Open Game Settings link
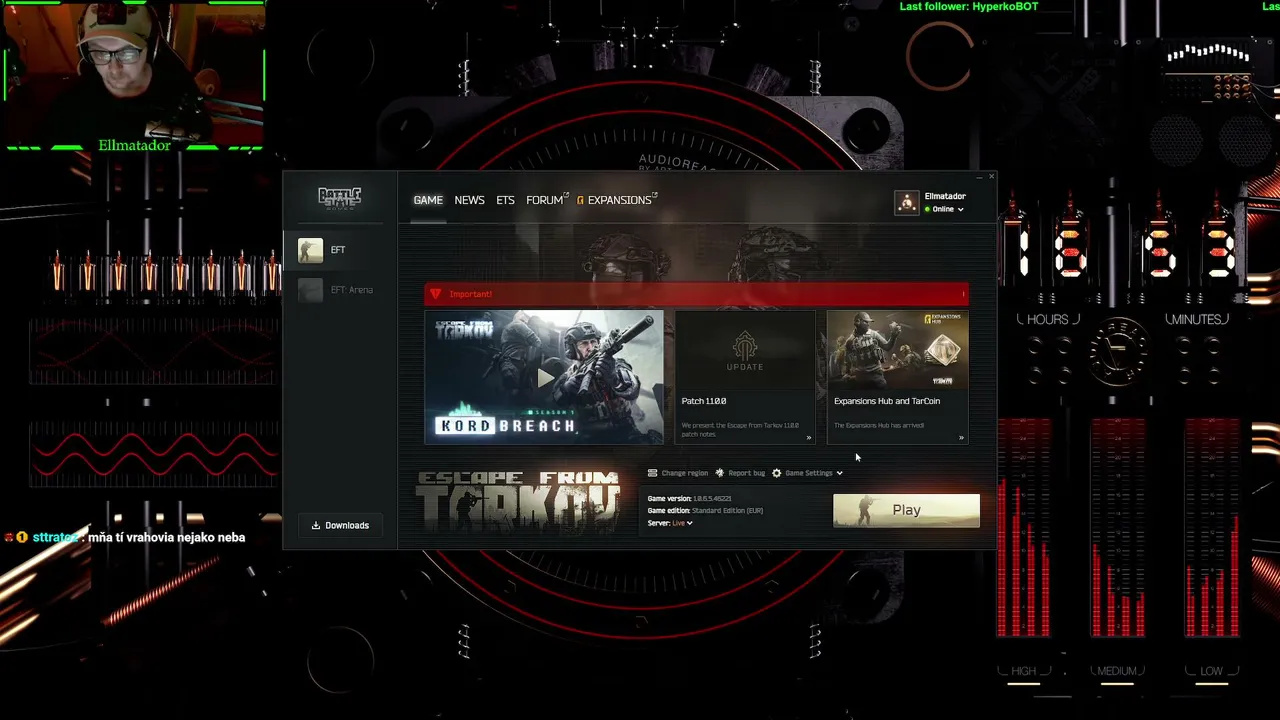1280x720 pixels. pyautogui.click(x=808, y=473)
